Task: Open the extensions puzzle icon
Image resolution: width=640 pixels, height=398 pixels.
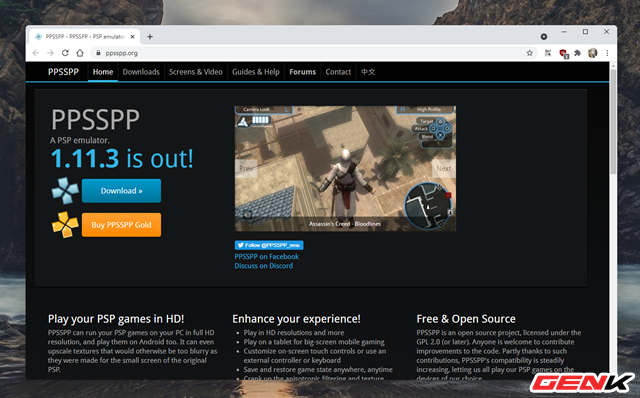Action: 577,53
